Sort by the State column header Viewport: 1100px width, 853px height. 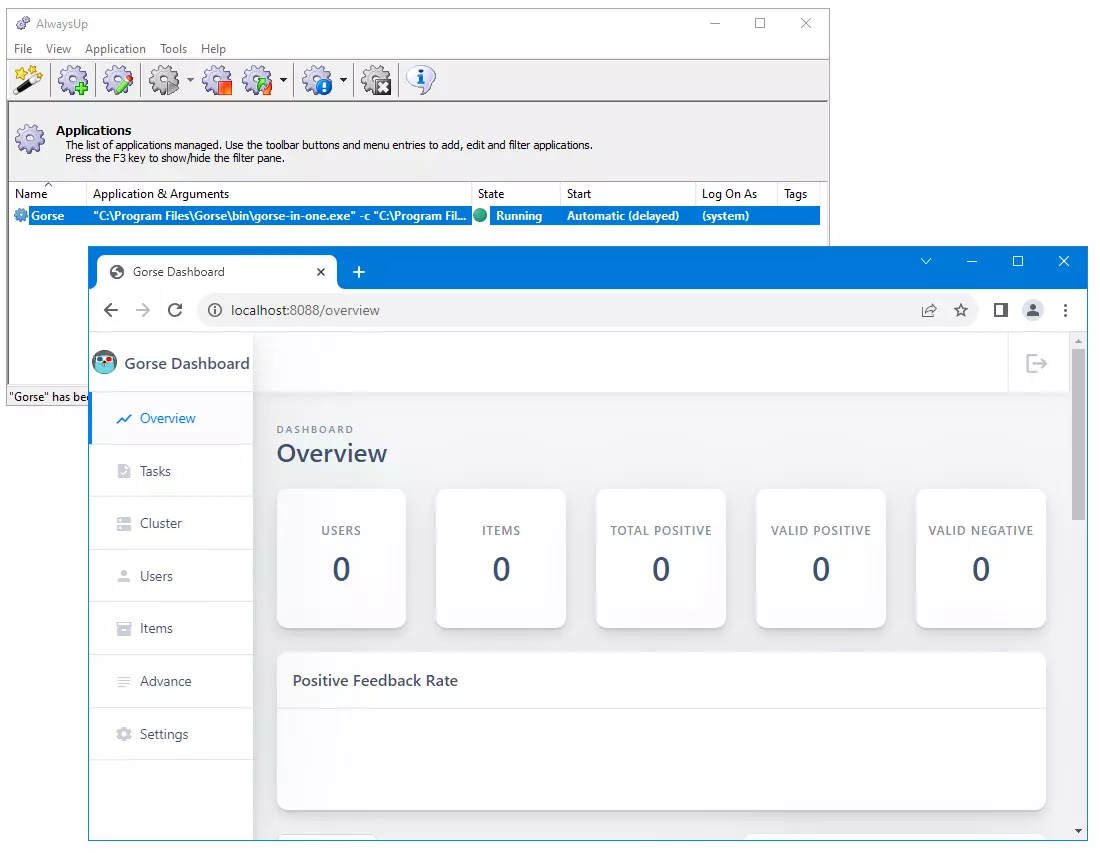click(516, 194)
